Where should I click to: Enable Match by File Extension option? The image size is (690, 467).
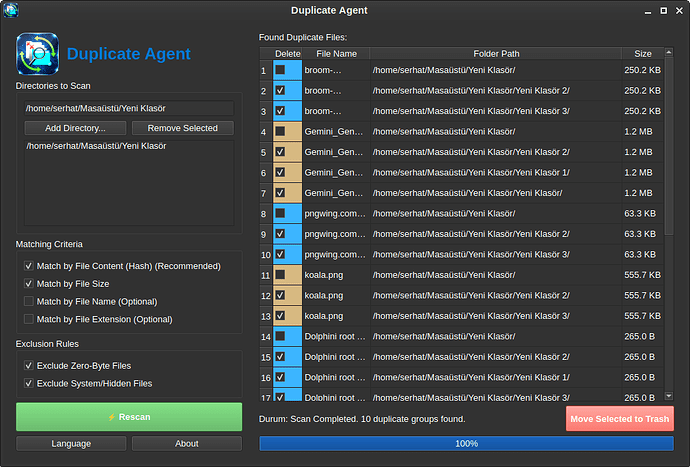click(x=29, y=319)
